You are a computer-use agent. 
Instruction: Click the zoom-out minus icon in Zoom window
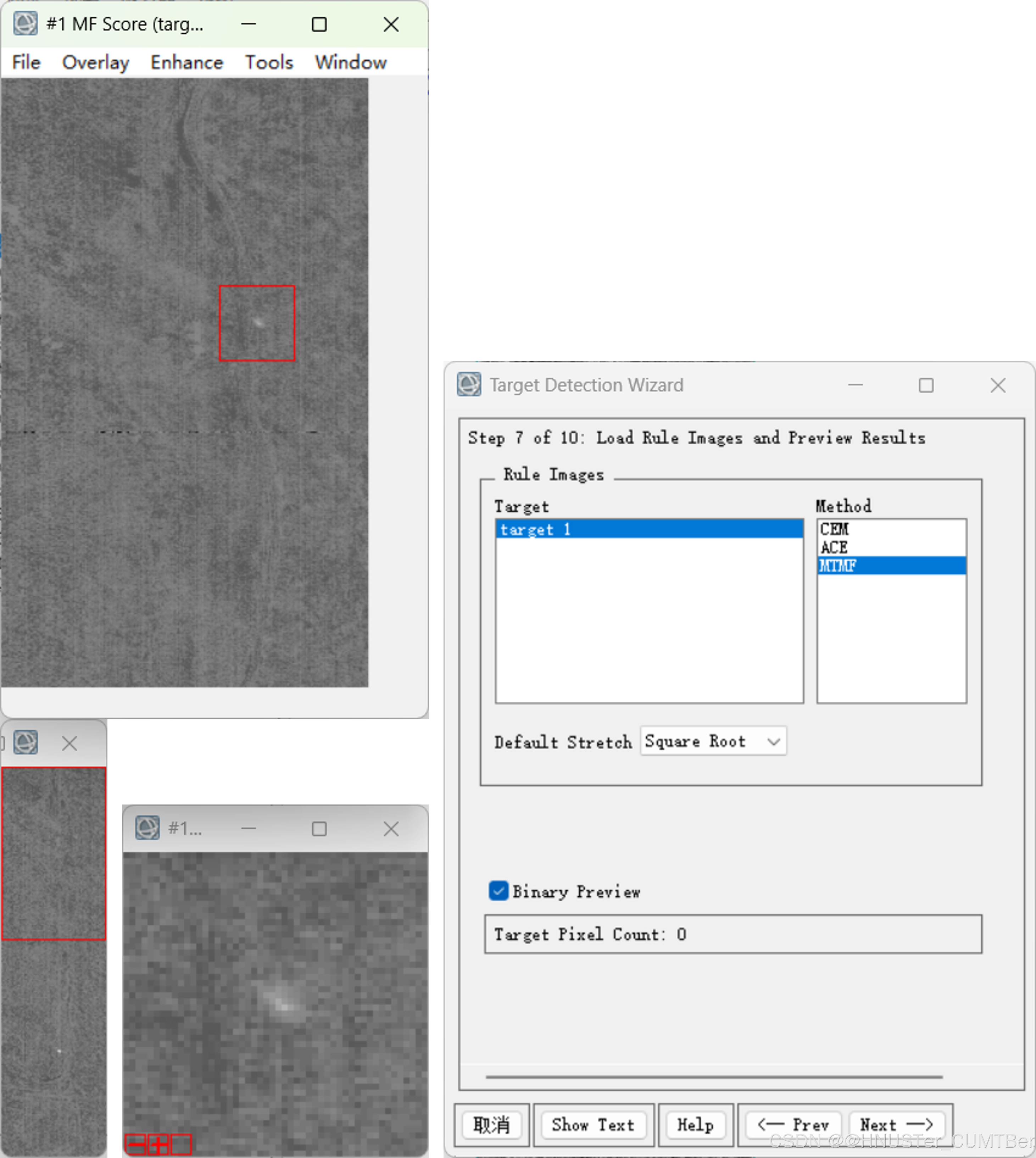(136, 1144)
